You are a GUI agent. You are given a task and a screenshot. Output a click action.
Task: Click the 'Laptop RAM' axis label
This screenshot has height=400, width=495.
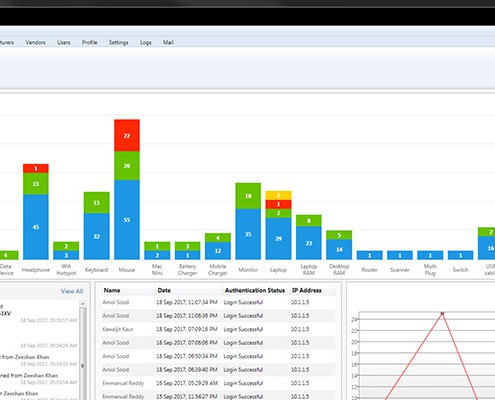tap(309, 270)
